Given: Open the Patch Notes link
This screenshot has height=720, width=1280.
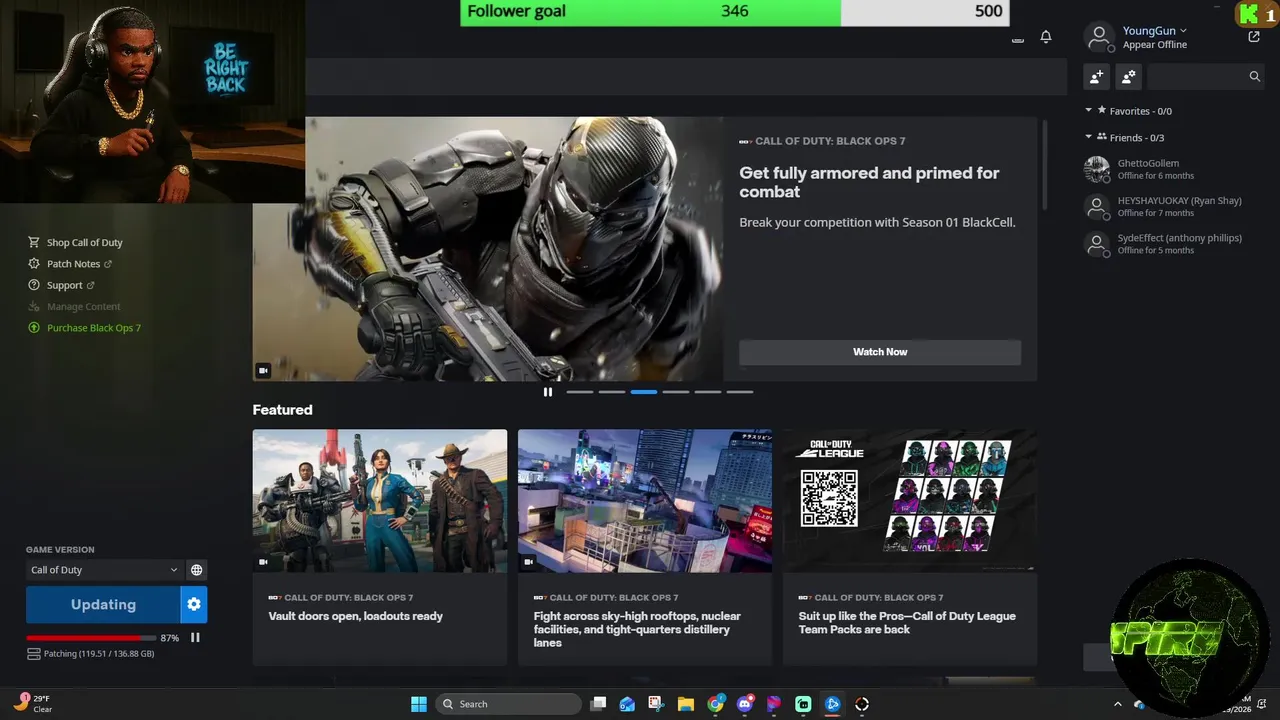Looking at the screenshot, I should 73,264.
